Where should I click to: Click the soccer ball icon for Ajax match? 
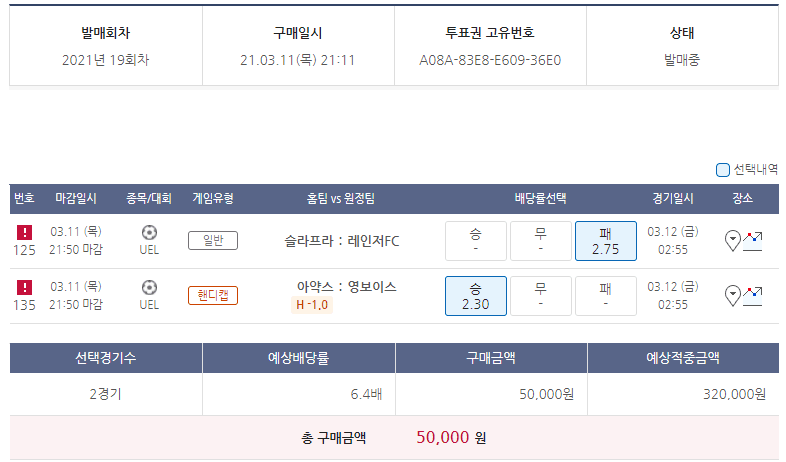pos(149,288)
